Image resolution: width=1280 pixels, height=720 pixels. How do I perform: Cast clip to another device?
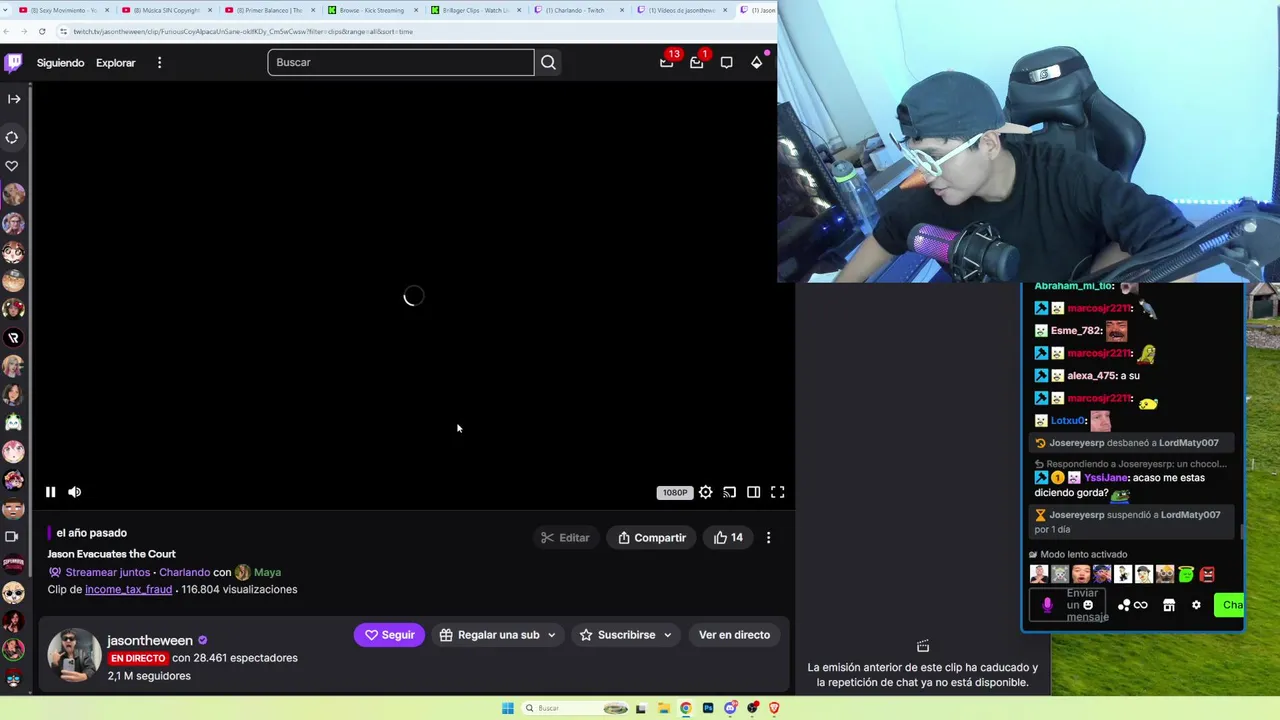730,492
